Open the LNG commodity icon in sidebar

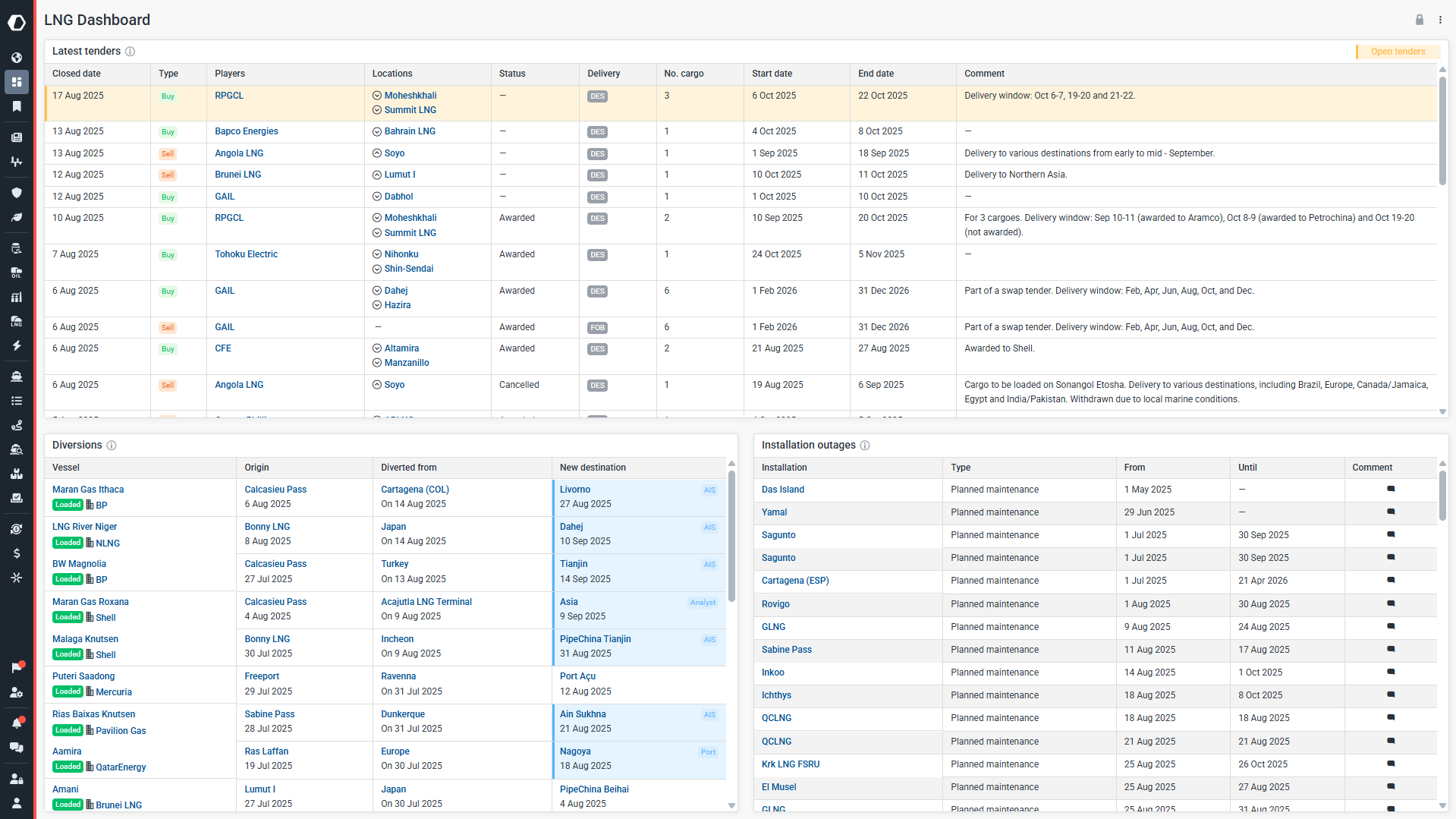17,321
